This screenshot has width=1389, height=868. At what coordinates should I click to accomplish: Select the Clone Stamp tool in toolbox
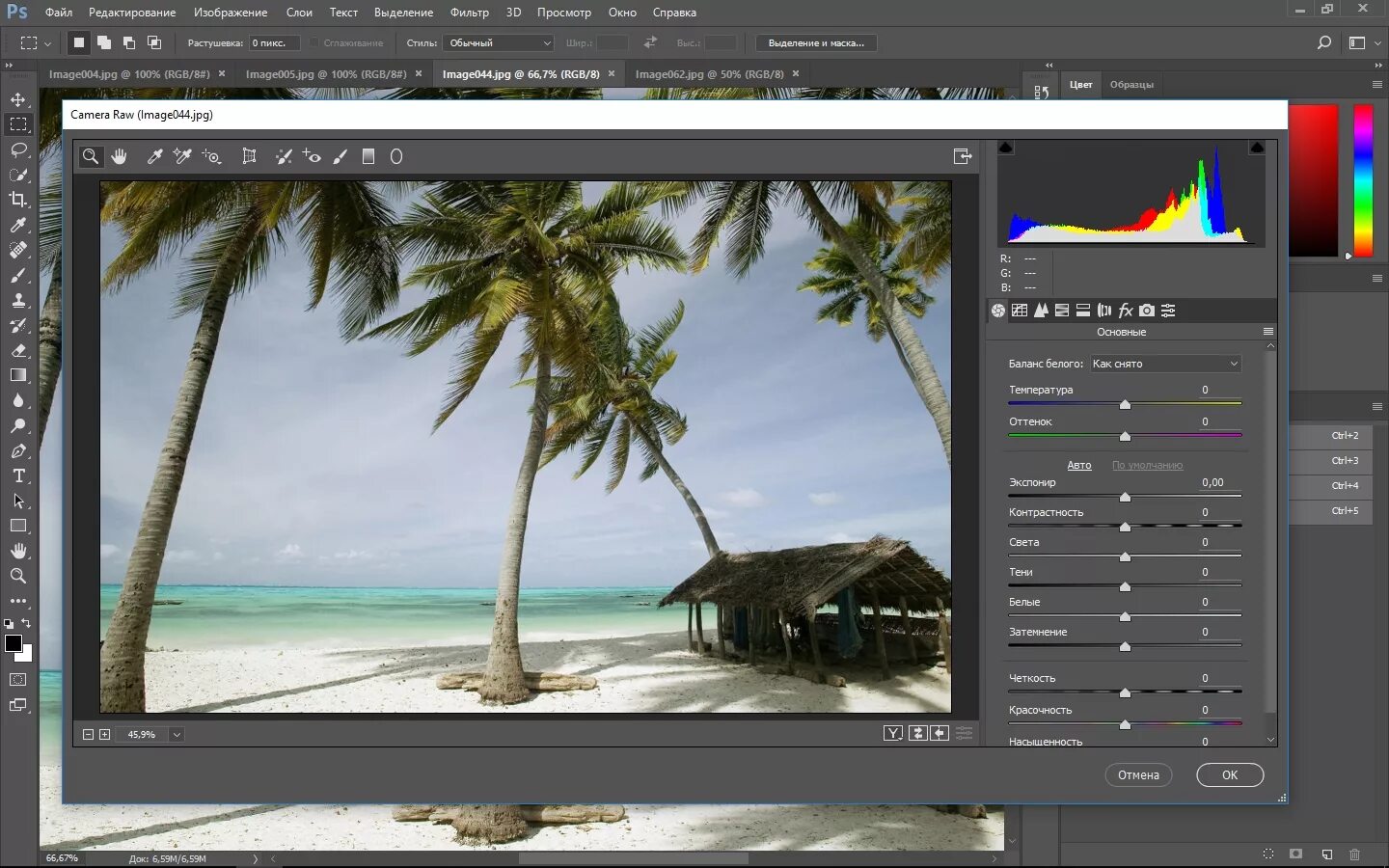pyautogui.click(x=18, y=300)
